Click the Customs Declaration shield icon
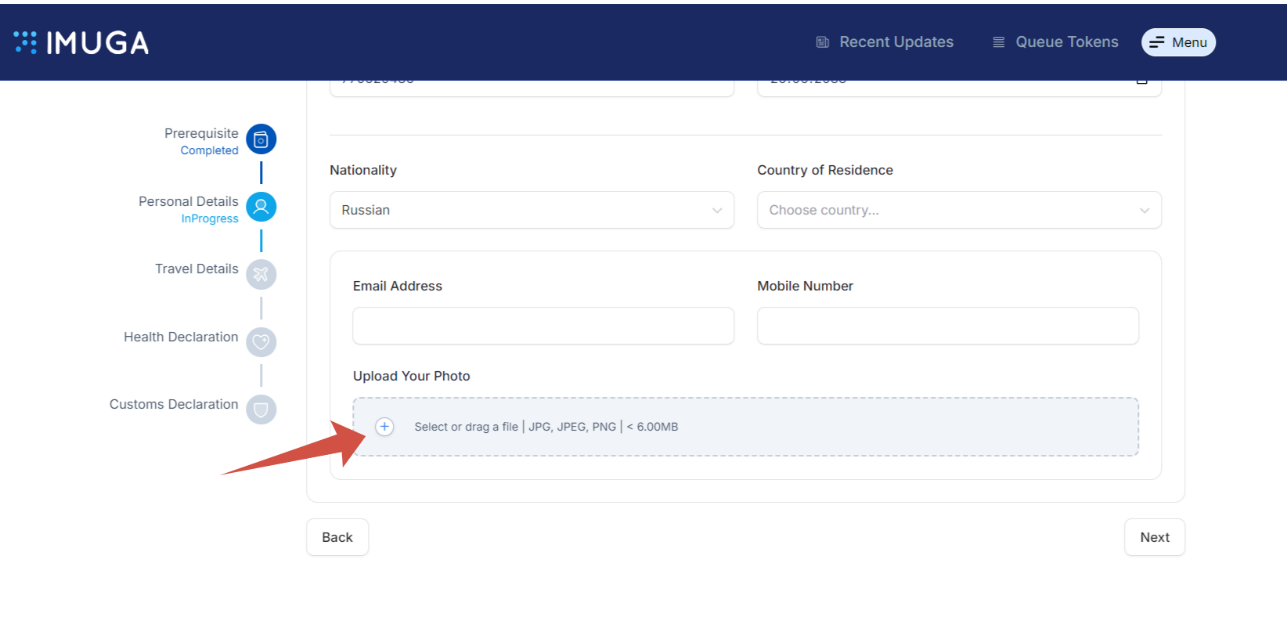Screen dimensions: 1287x617 (x=261, y=409)
